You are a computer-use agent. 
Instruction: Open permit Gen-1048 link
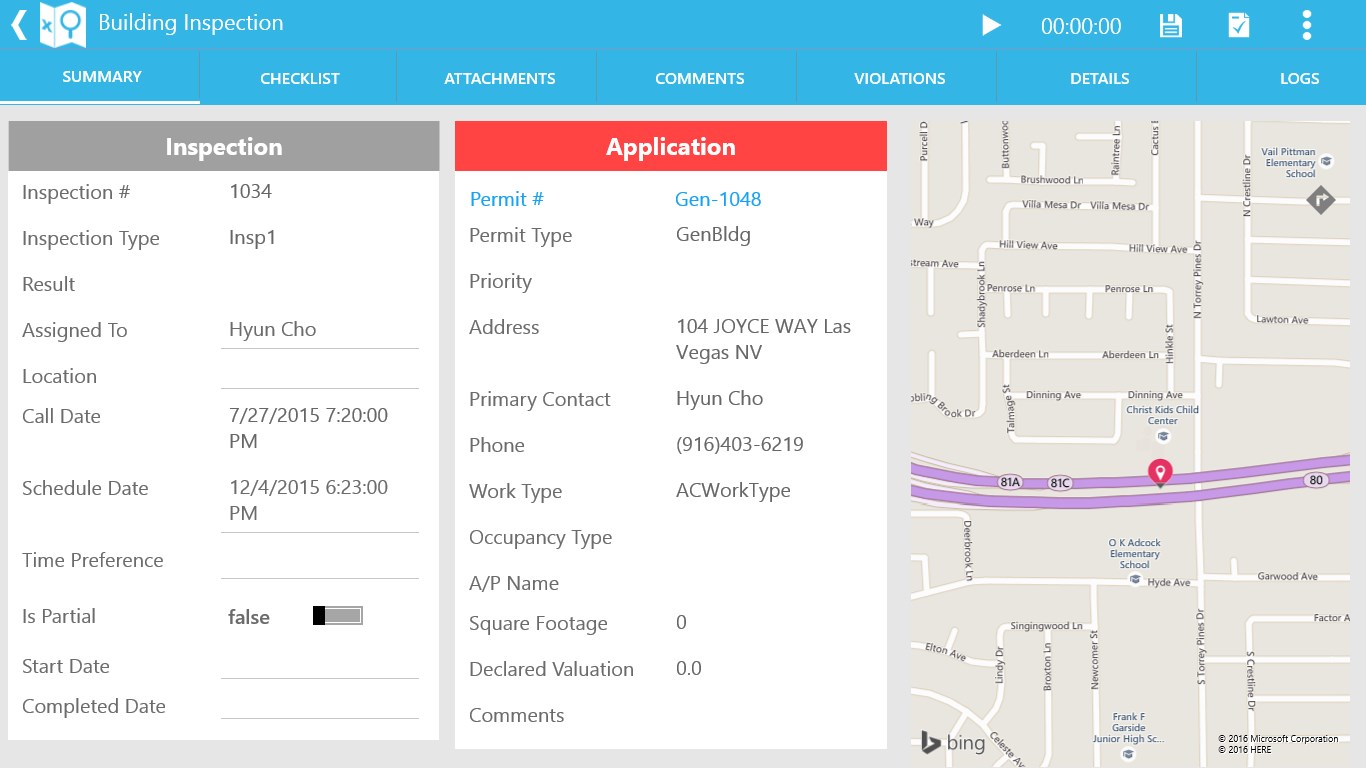tap(718, 199)
